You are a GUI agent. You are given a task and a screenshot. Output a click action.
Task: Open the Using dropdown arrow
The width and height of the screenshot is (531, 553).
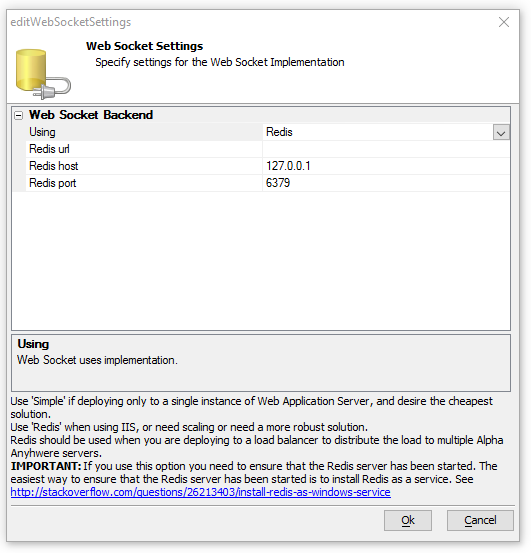(501, 133)
